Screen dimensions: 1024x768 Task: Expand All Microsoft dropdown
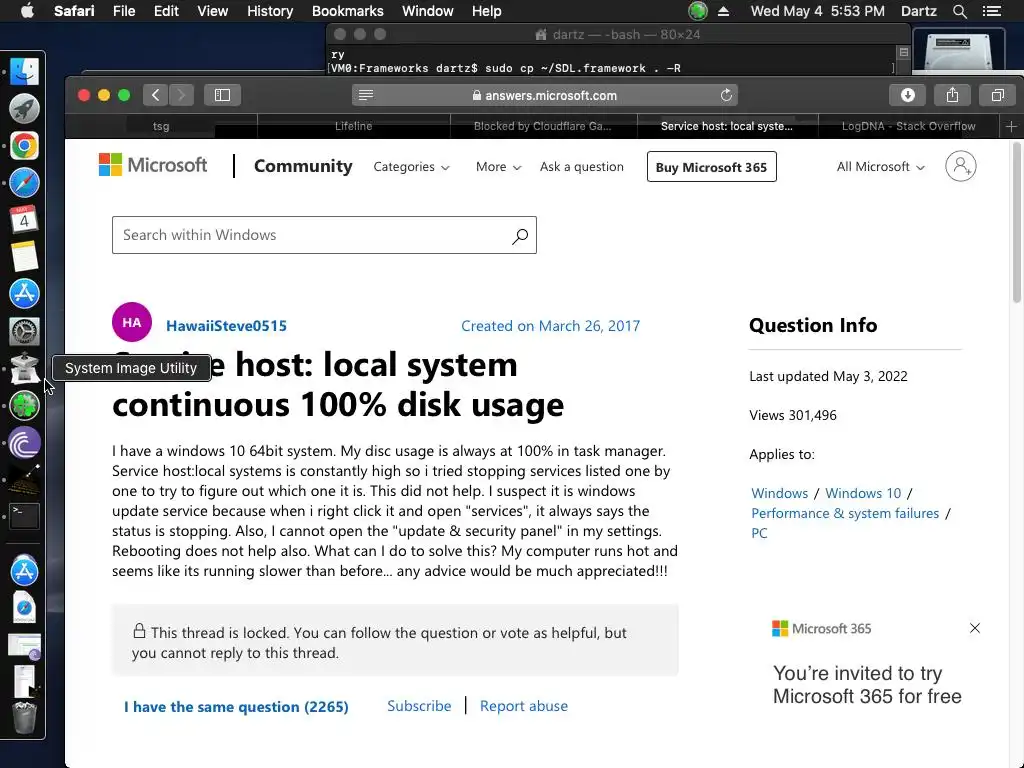click(881, 167)
